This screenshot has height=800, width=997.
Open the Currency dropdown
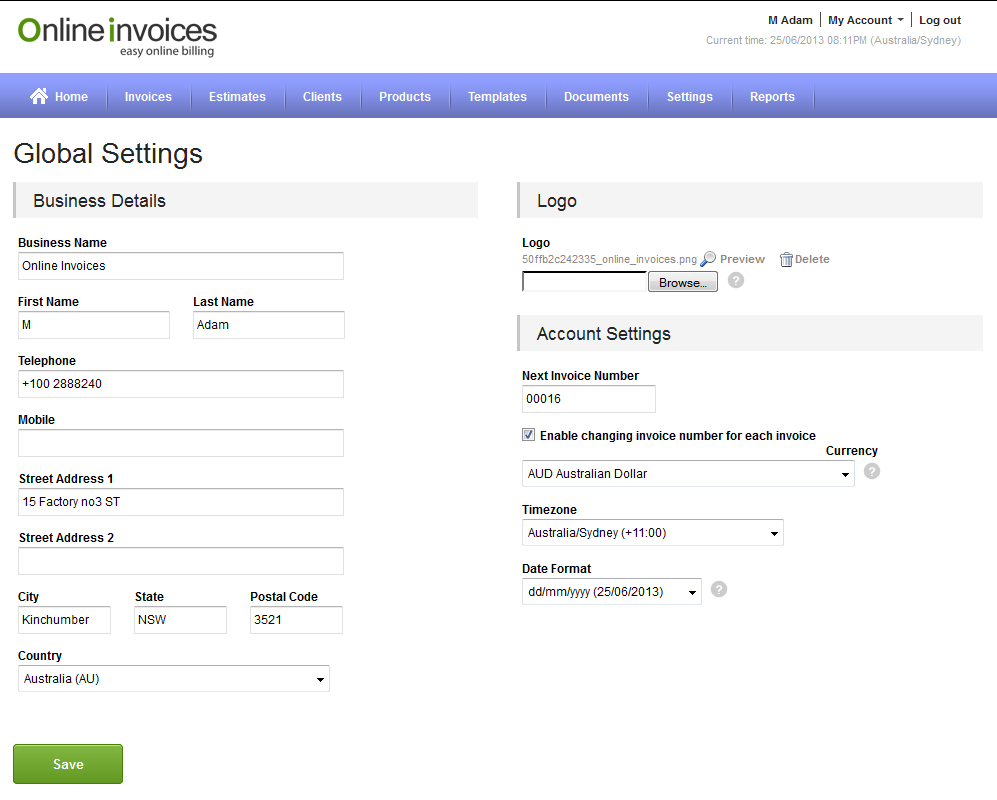point(688,474)
